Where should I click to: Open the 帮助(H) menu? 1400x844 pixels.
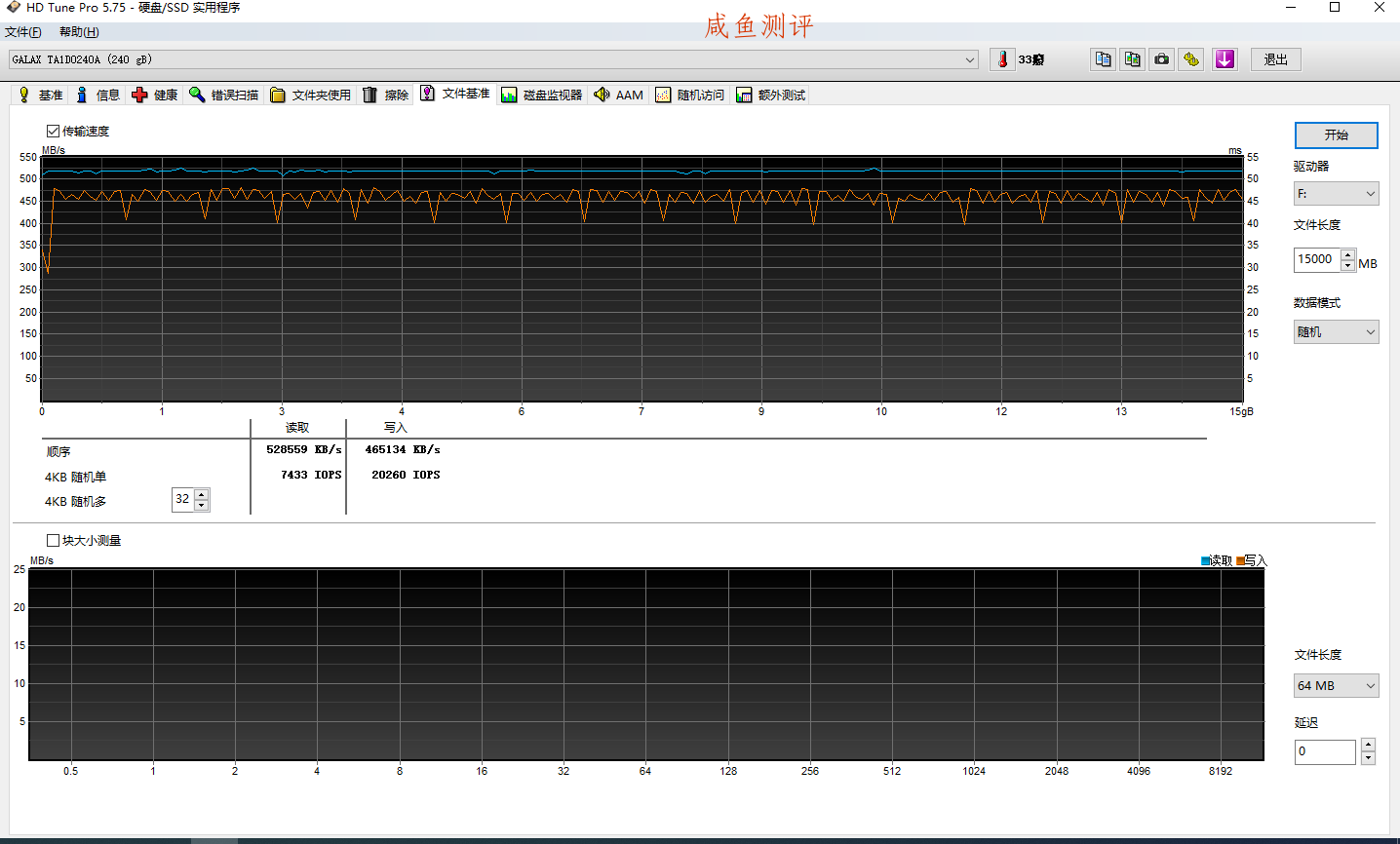point(79,32)
